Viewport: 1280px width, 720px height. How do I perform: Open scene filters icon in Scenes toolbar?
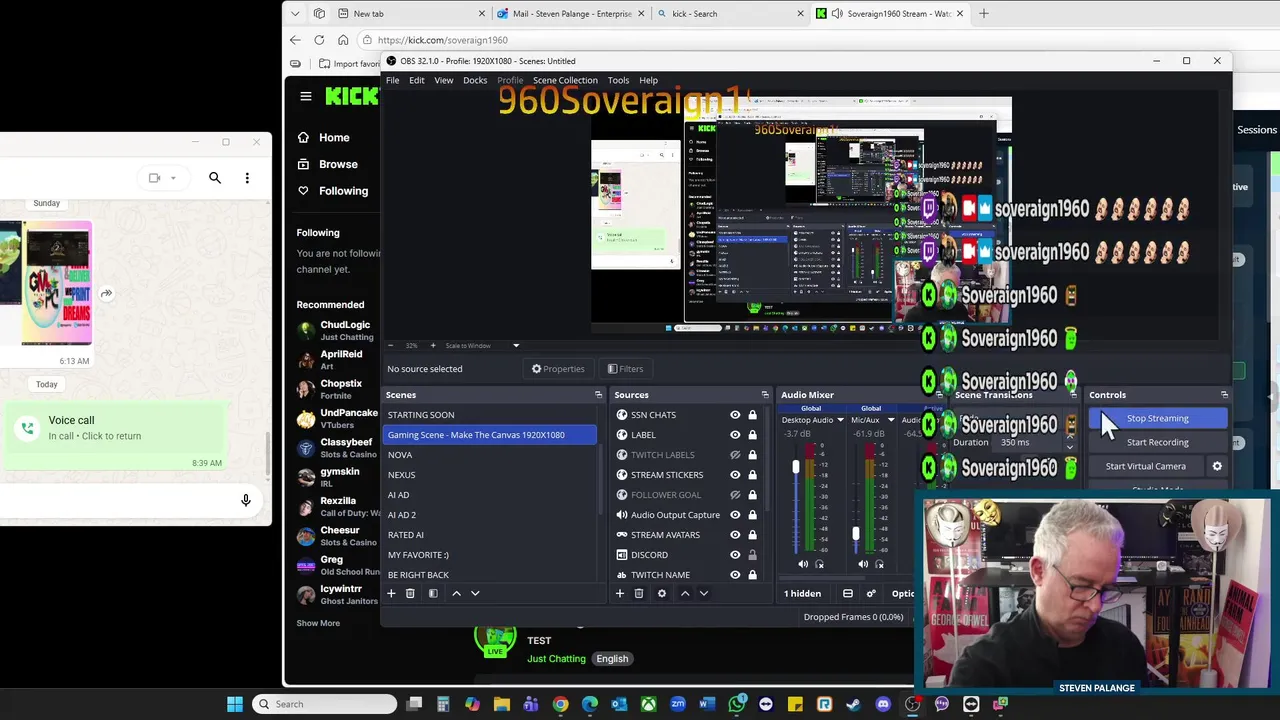pyautogui.click(x=433, y=593)
